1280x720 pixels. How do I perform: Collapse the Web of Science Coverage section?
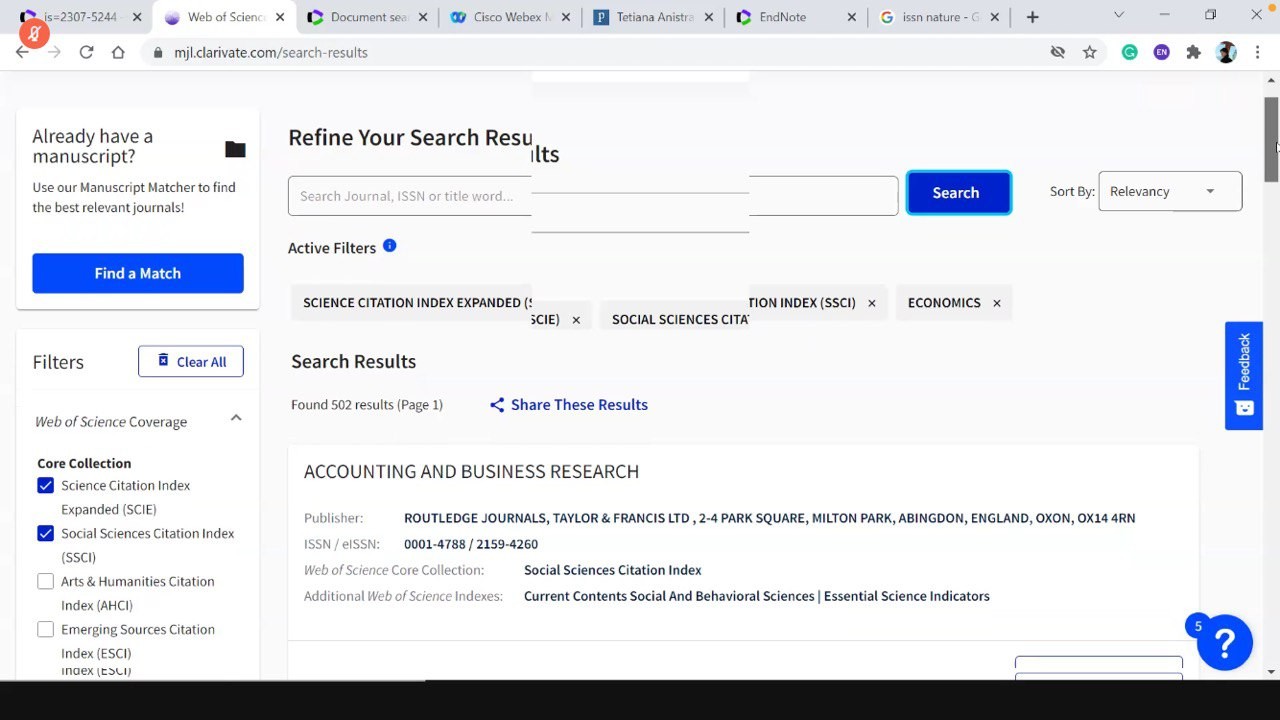click(236, 418)
